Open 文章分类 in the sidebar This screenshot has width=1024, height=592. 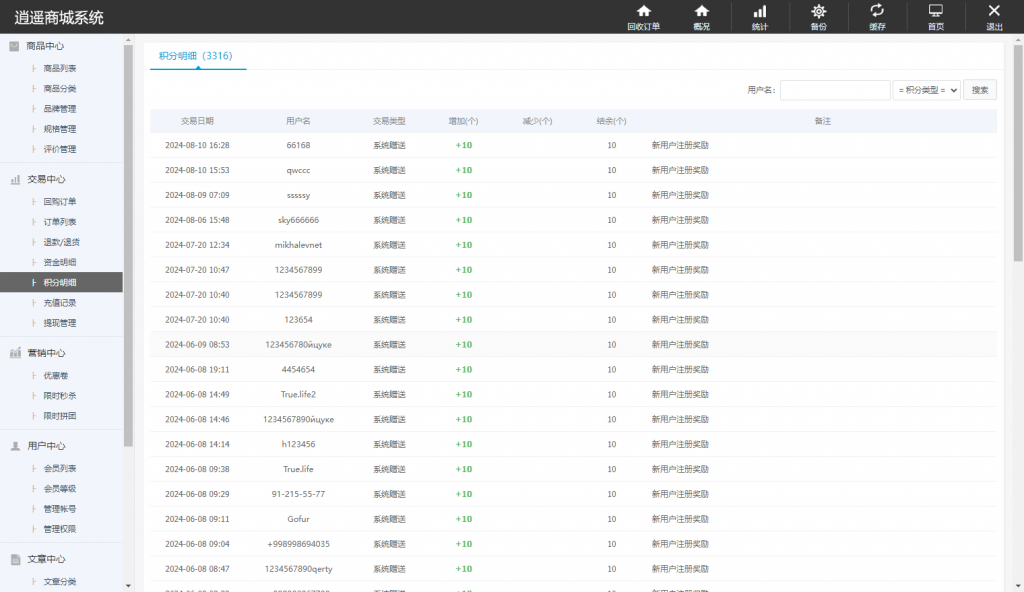pyautogui.click(x=60, y=582)
